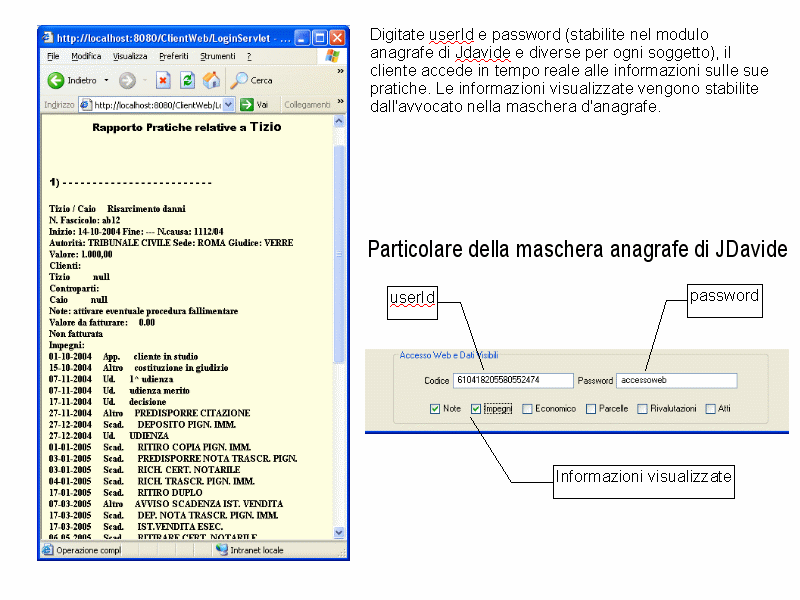
Task: Click the 'Accesso Web e Dati Visibili' group label
Action: (x=449, y=355)
